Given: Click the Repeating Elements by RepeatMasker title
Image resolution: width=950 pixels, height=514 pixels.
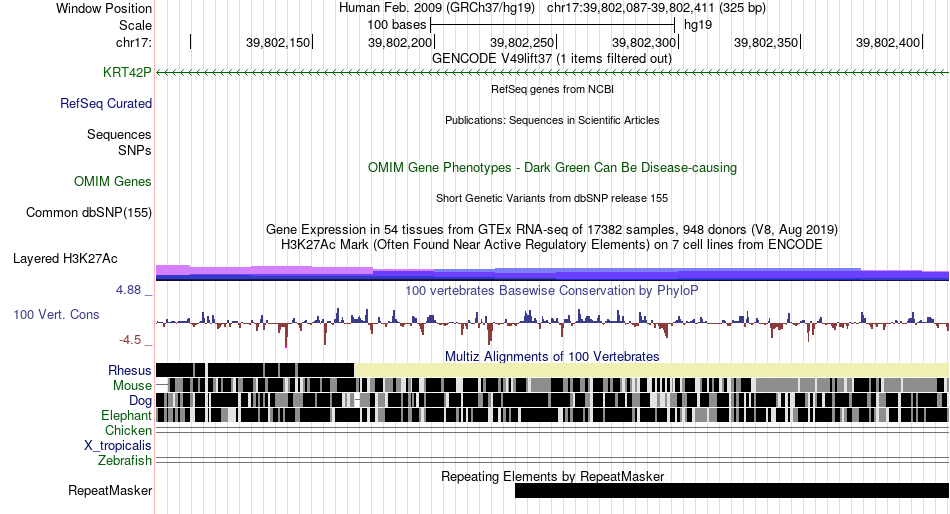Looking at the screenshot, I should [552, 476].
